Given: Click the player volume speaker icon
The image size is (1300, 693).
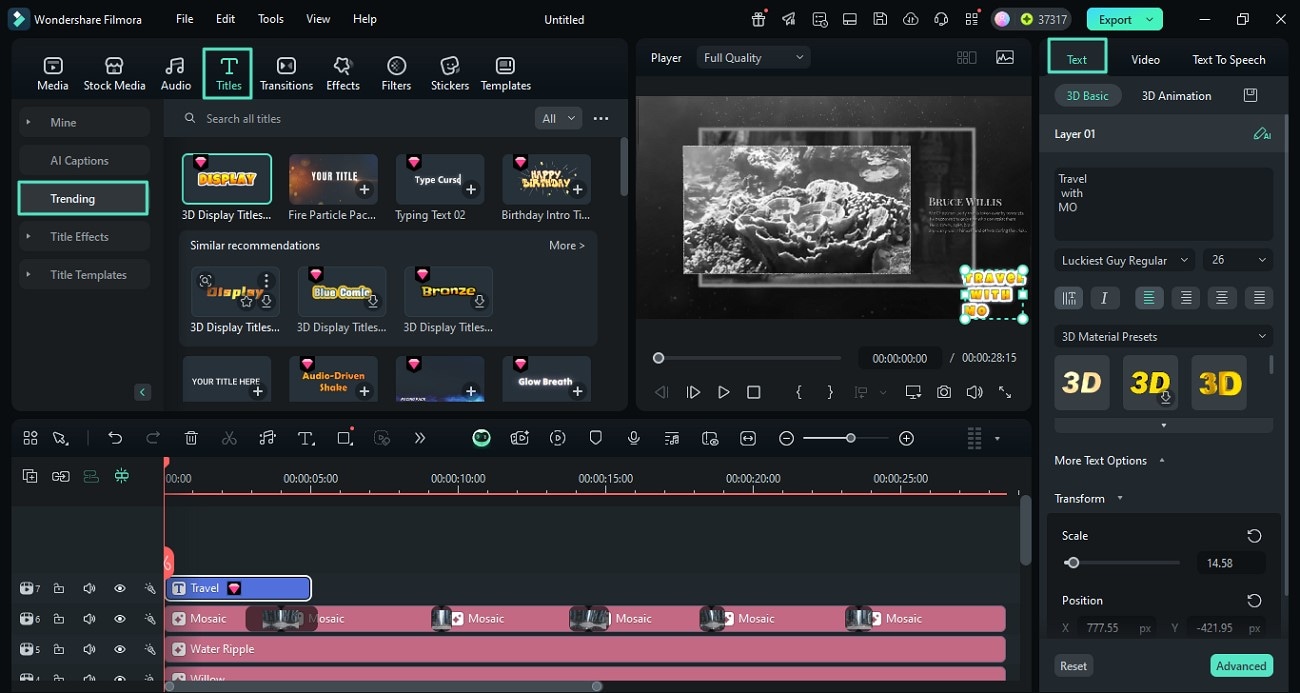Looking at the screenshot, I should 975,393.
